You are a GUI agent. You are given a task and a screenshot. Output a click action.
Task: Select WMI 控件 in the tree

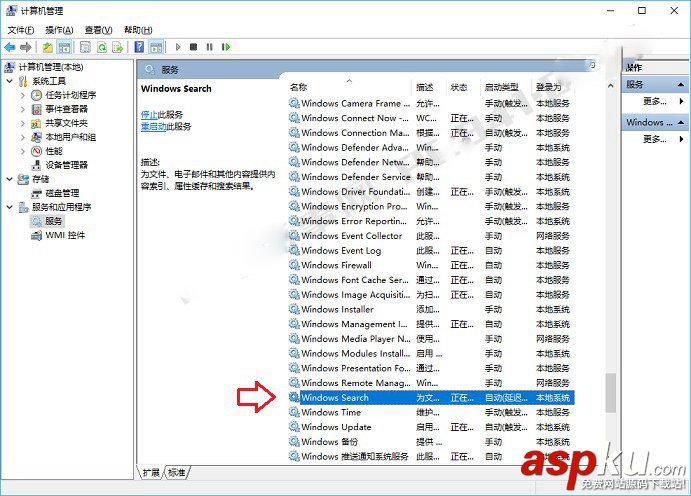pos(65,235)
